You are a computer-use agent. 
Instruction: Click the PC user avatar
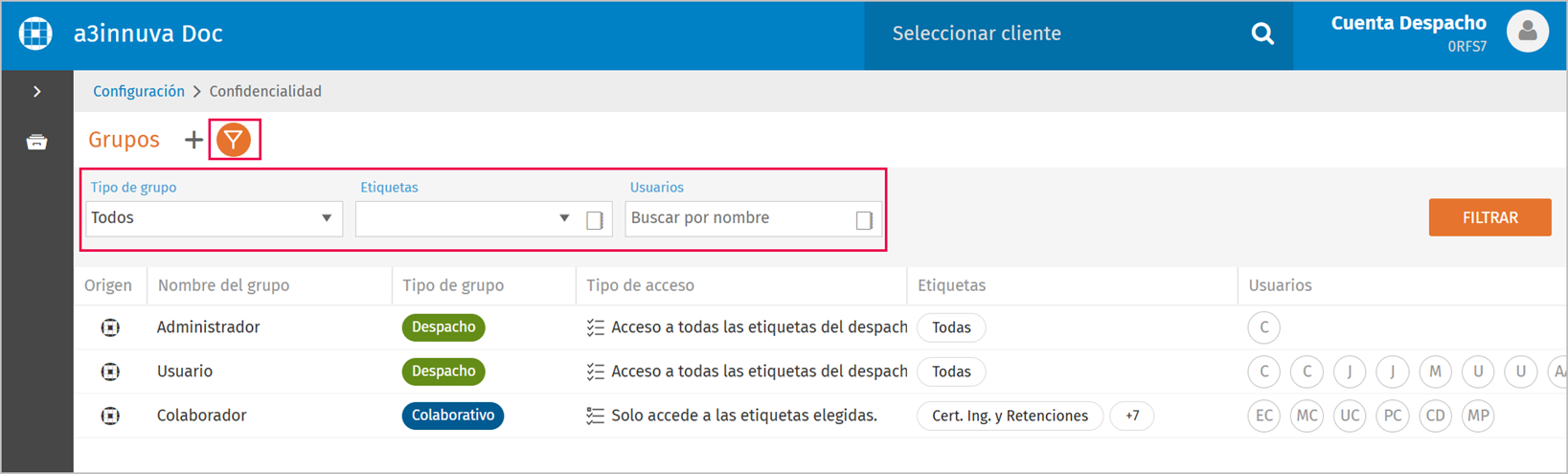1393,416
